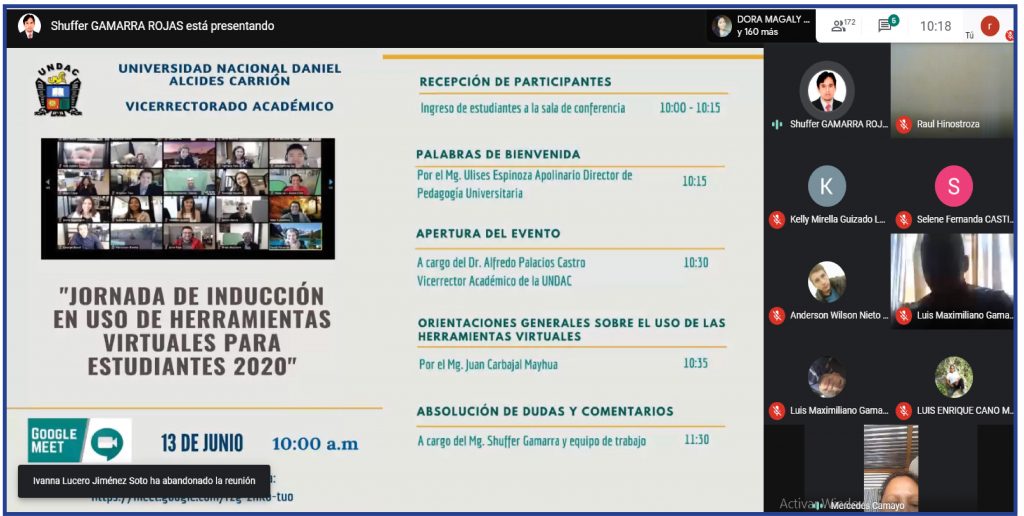Click muted mic icon beside Raul Hinostroza
This screenshot has width=1024, height=516.
click(904, 124)
